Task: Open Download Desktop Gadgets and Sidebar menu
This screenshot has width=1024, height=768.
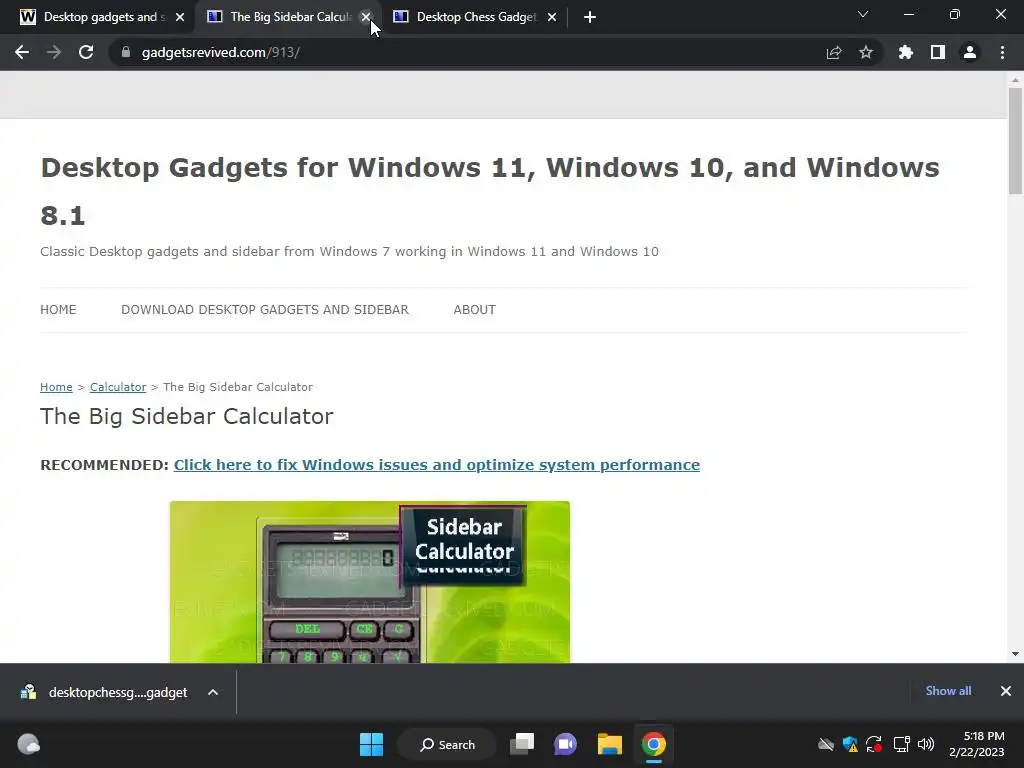Action: (264, 310)
